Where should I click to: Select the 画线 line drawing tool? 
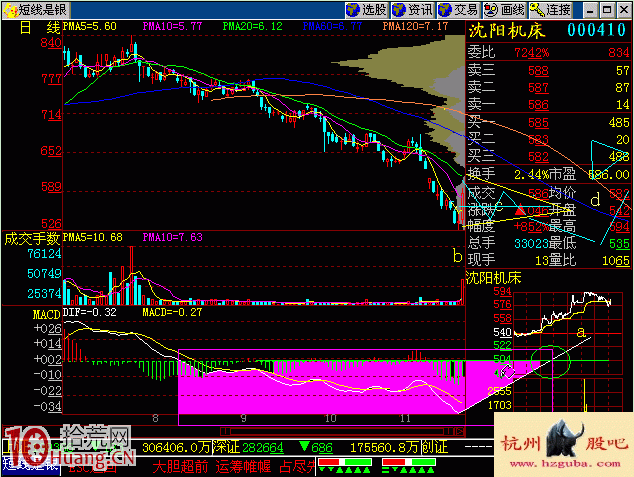click(504, 10)
